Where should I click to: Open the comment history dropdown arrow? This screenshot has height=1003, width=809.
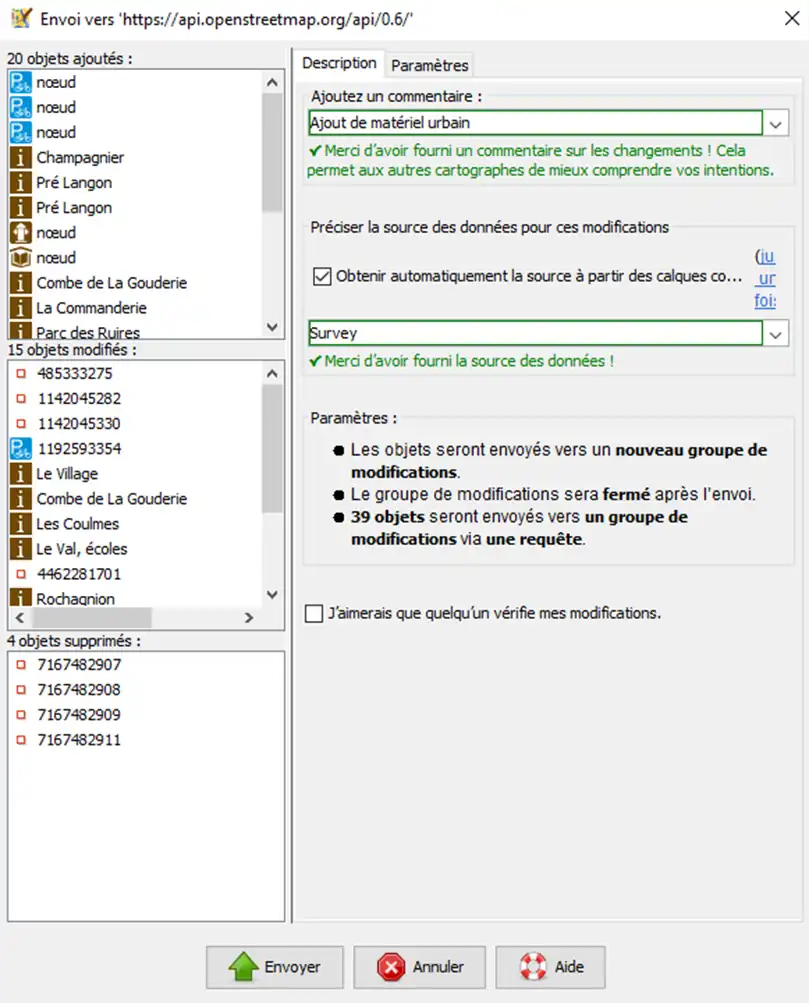(776, 123)
